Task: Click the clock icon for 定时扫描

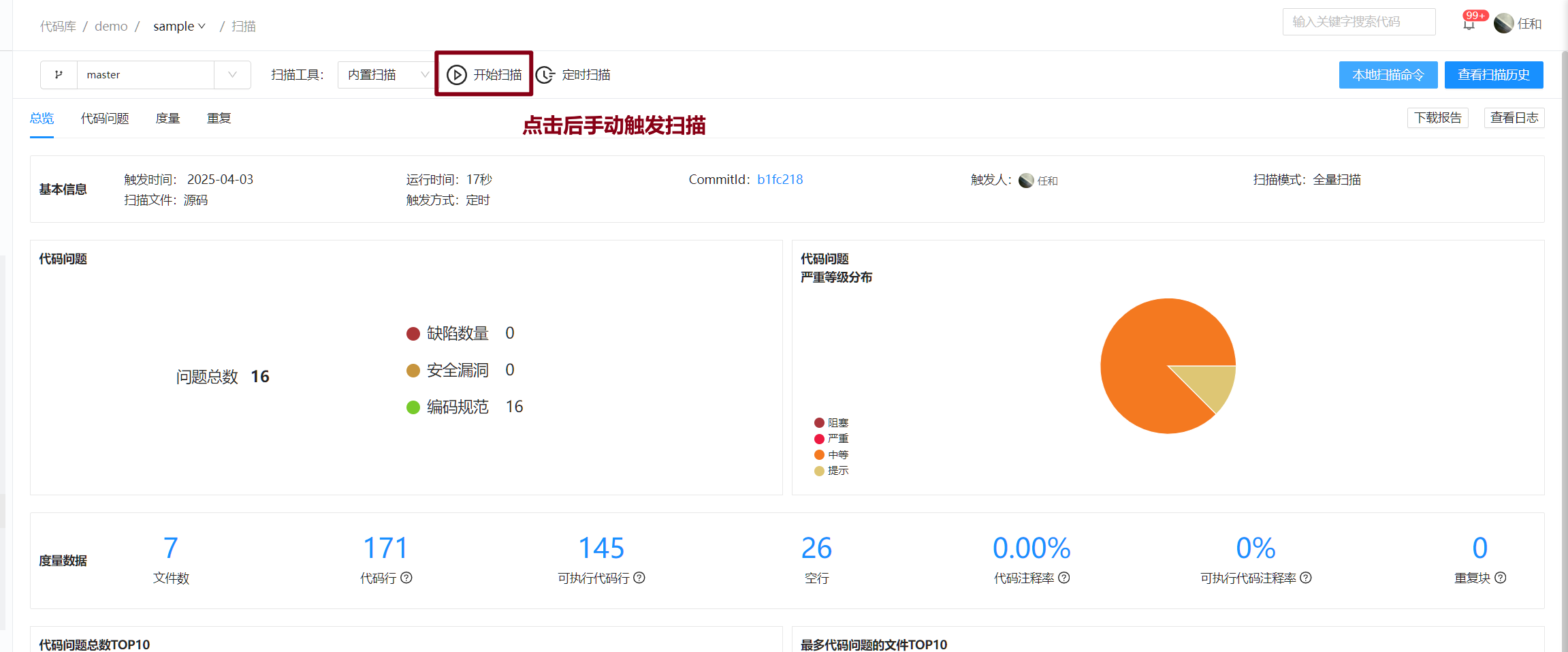Action: pyautogui.click(x=545, y=75)
